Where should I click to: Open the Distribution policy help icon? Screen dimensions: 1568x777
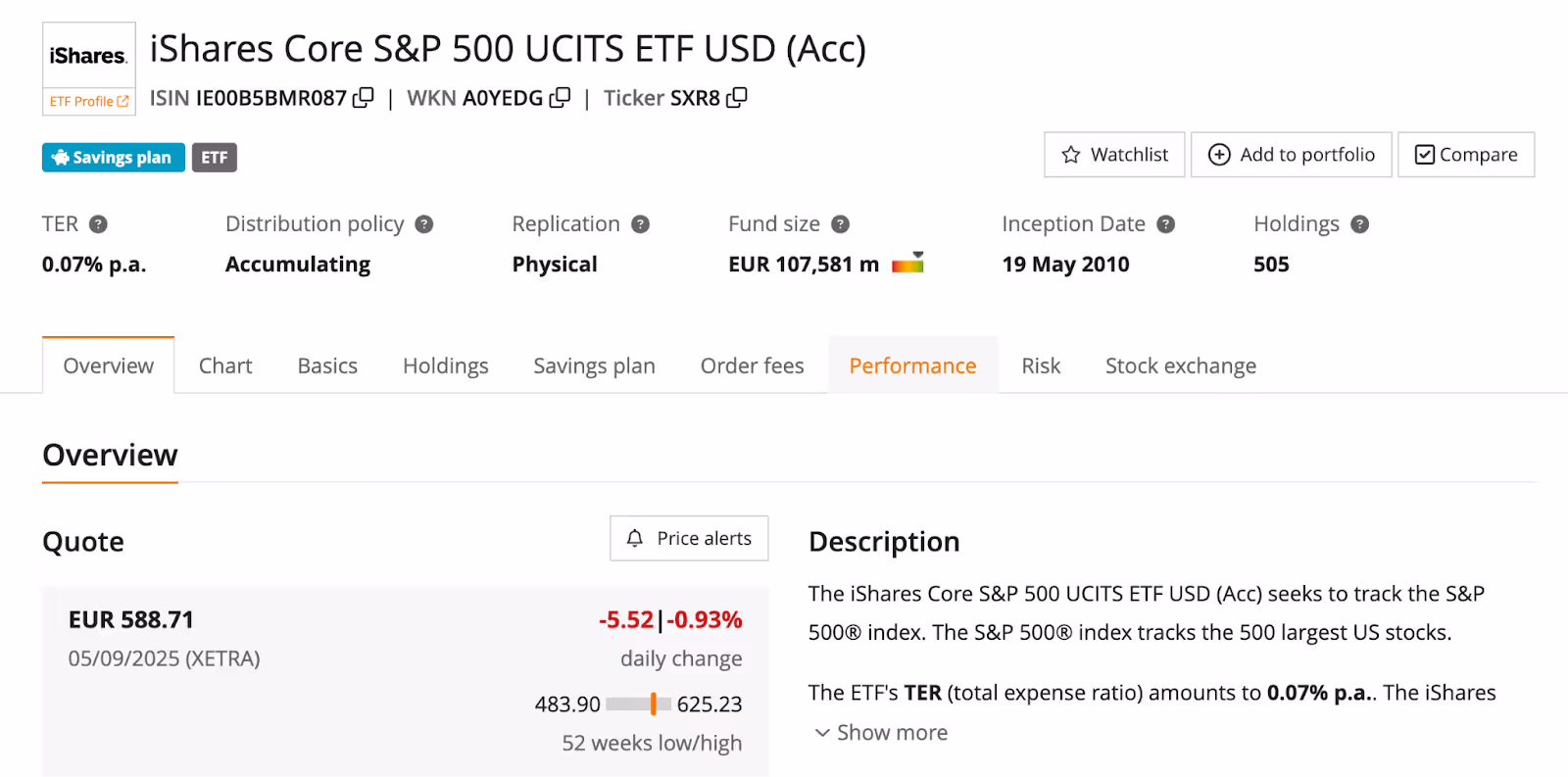pos(424,224)
